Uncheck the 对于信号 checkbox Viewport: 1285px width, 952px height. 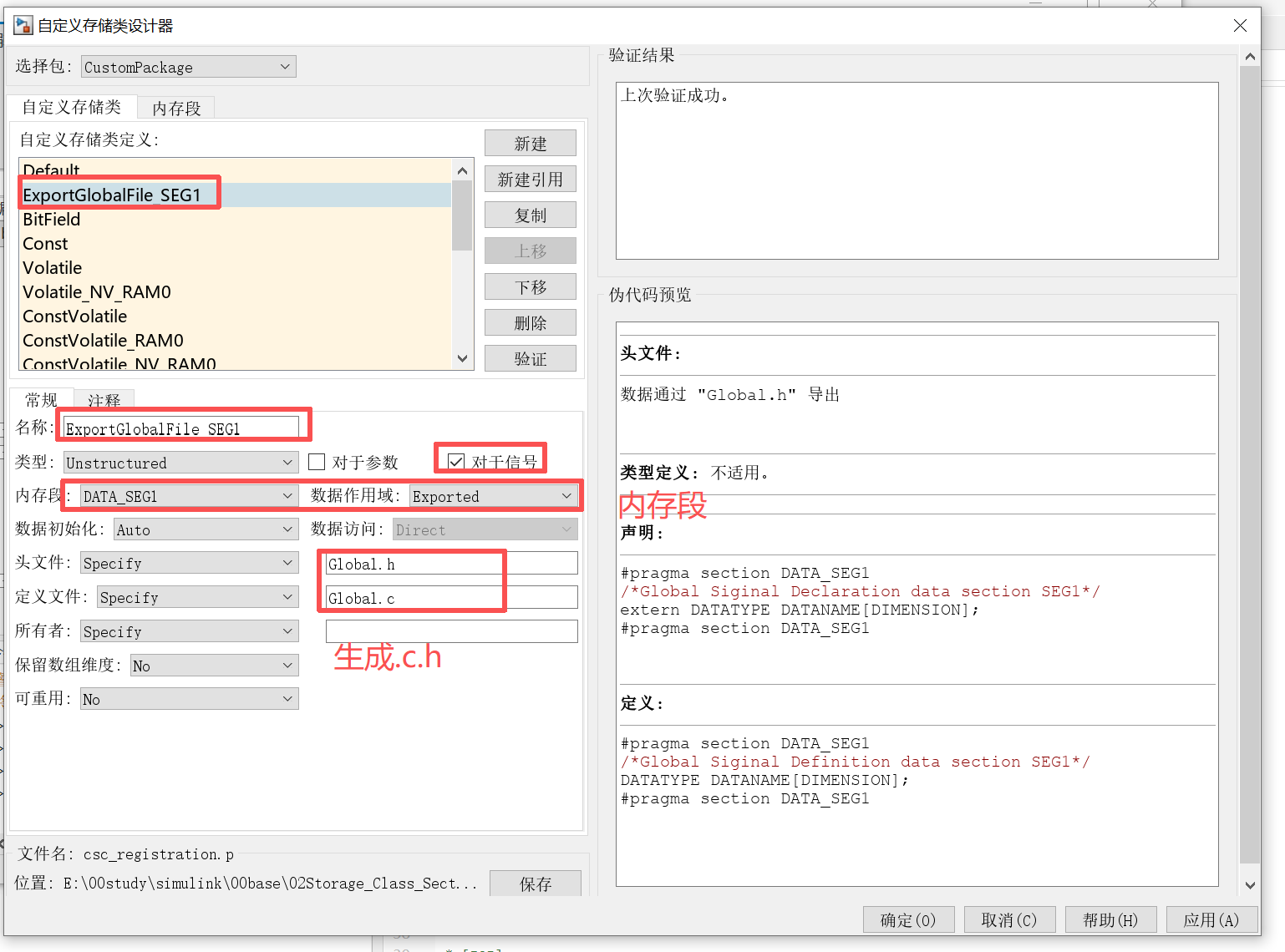(x=456, y=462)
